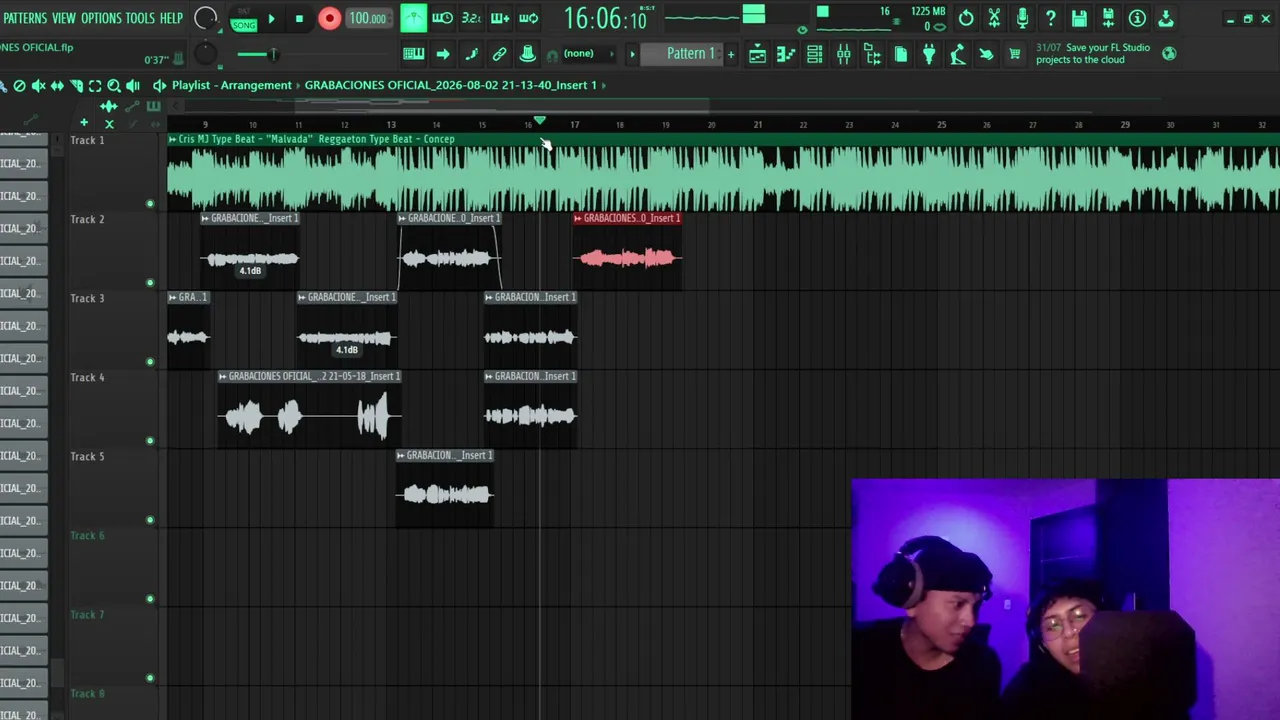Open the project files icon
Screen dimensions: 1280x720
pos(901,54)
